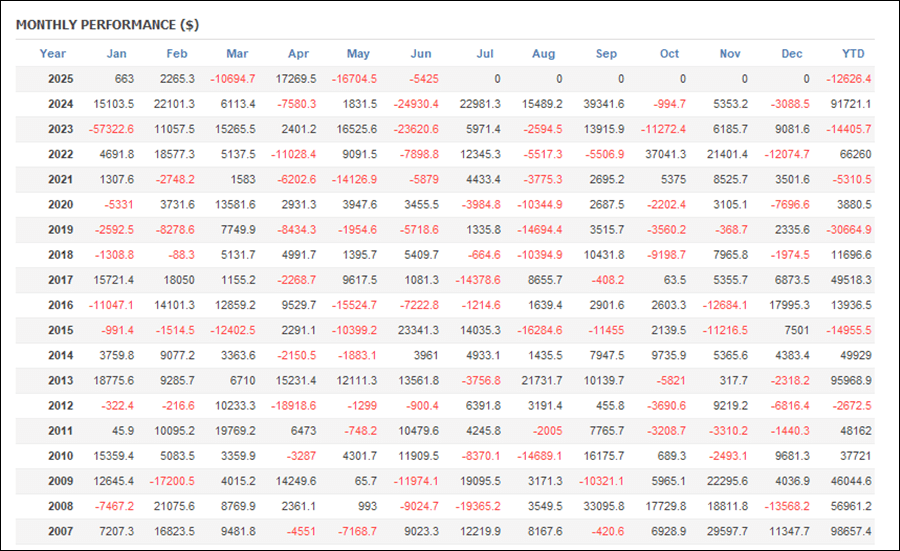Click the 2007 November value 29597.7

coord(727,531)
